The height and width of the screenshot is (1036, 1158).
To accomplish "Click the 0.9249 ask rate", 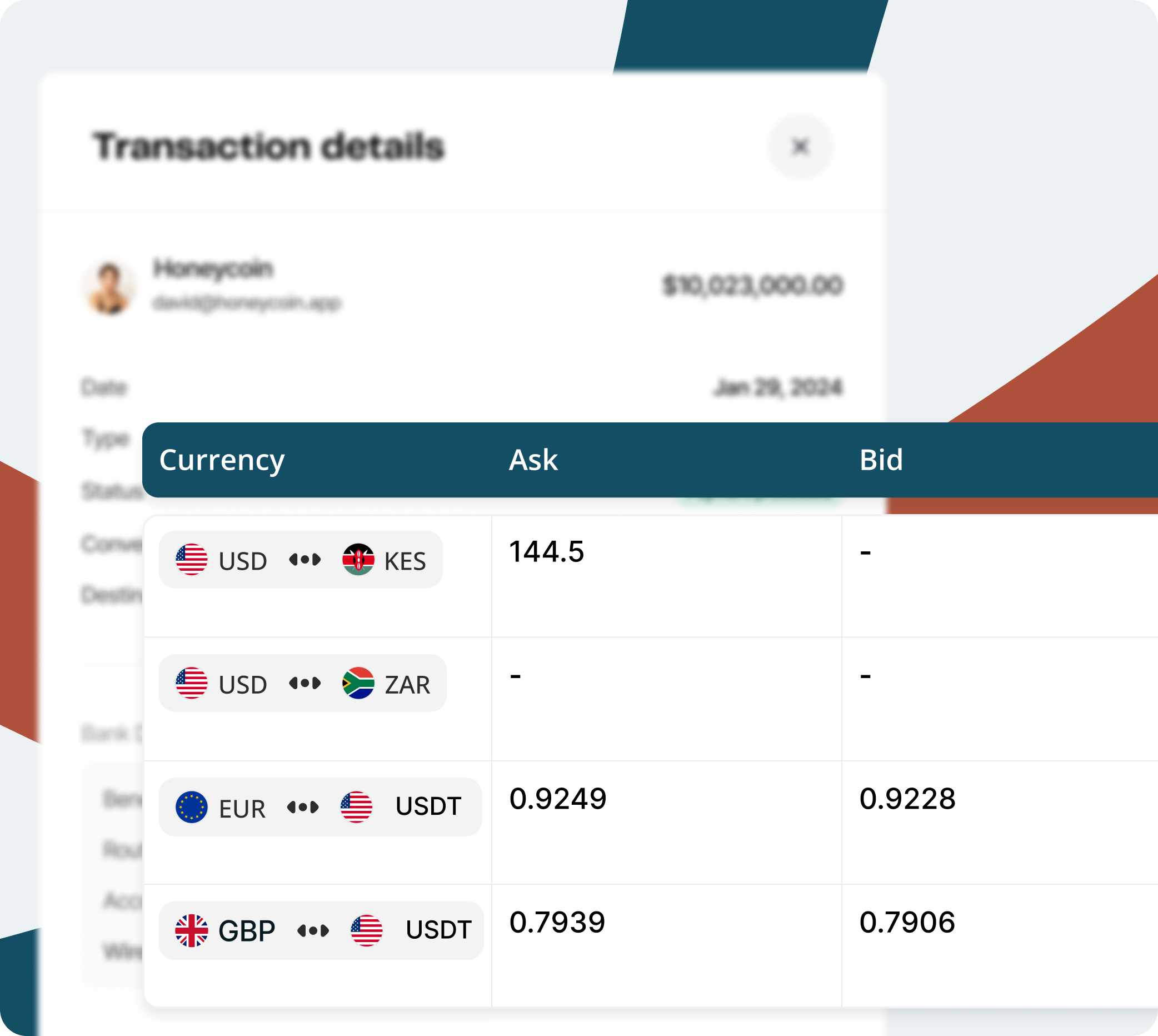I will coord(558,799).
